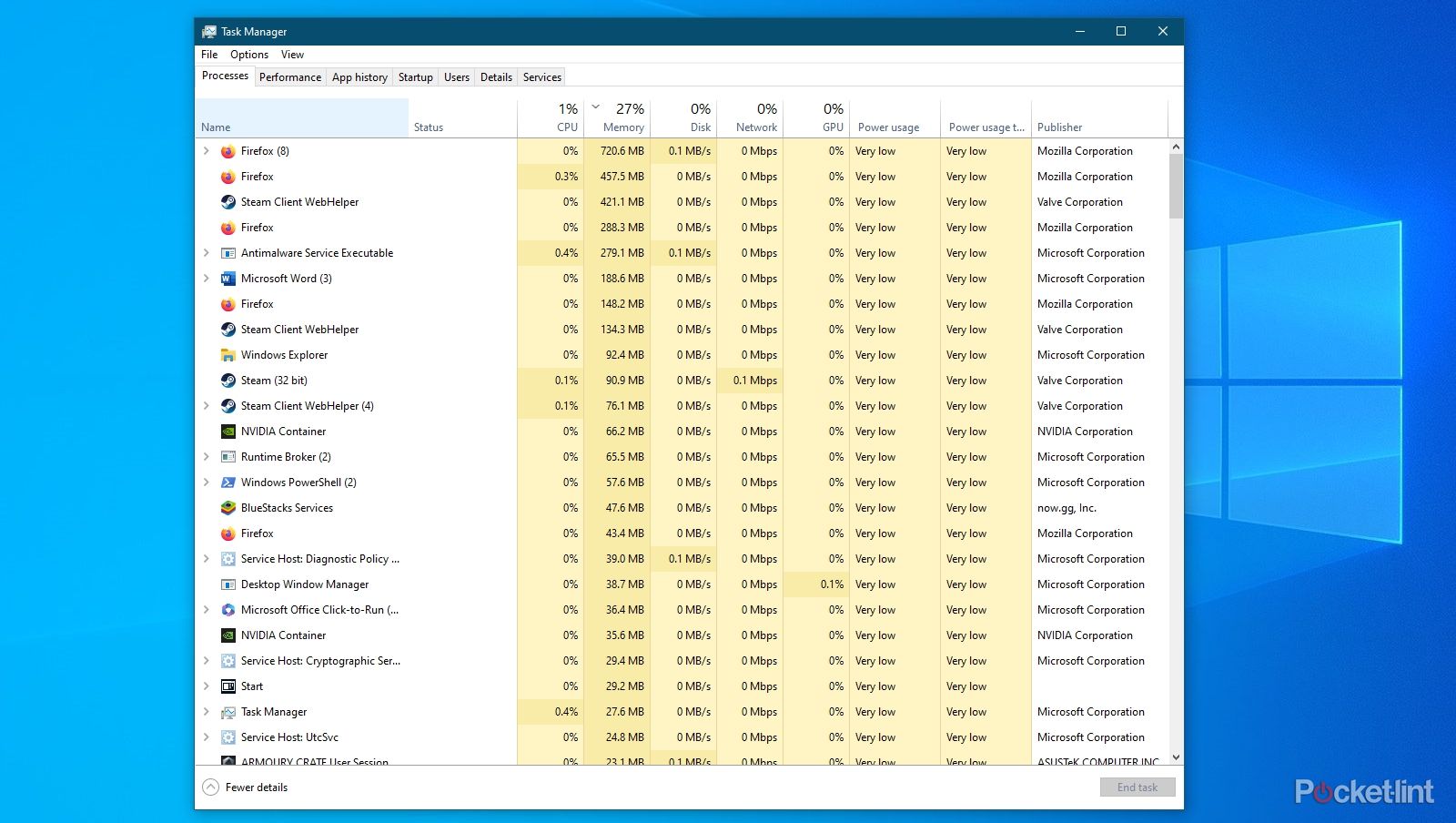Click the Firefox (8) process icon

(228, 151)
